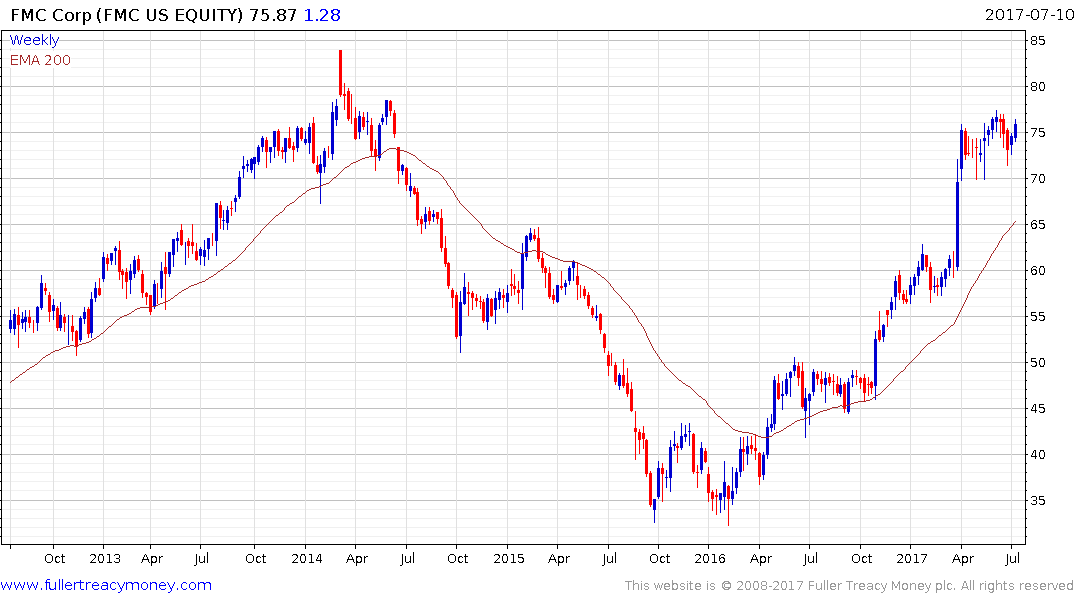
Task: Click the 2015 year axis label
Action: coord(509,558)
